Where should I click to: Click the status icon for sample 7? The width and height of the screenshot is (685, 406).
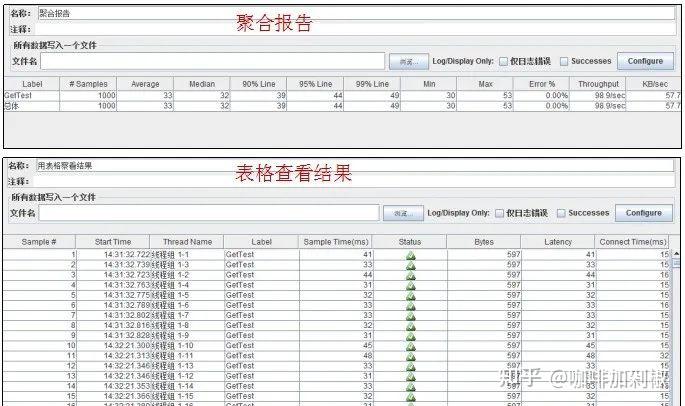(x=411, y=316)
